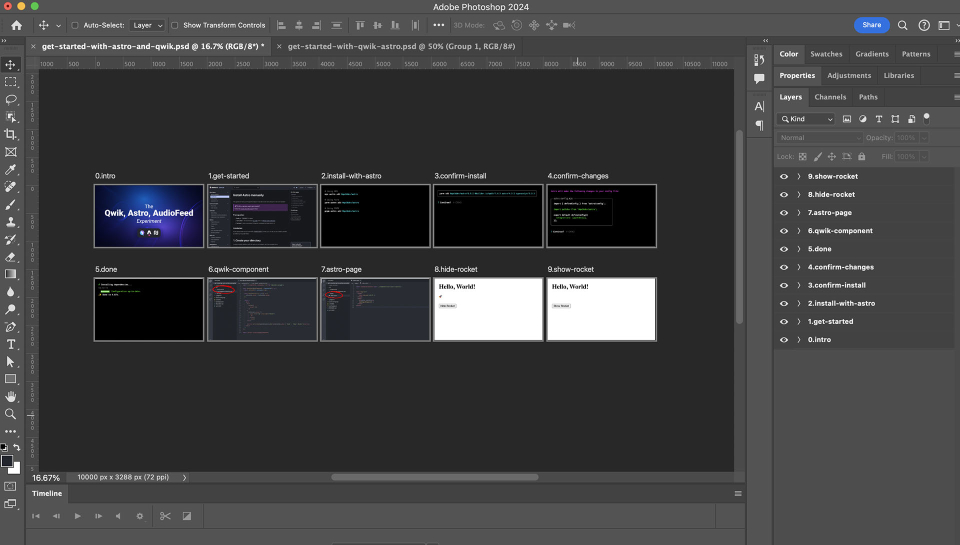
Task: Open get-started-with-qwik-astro.psd document tab
Action: (401, 46)
